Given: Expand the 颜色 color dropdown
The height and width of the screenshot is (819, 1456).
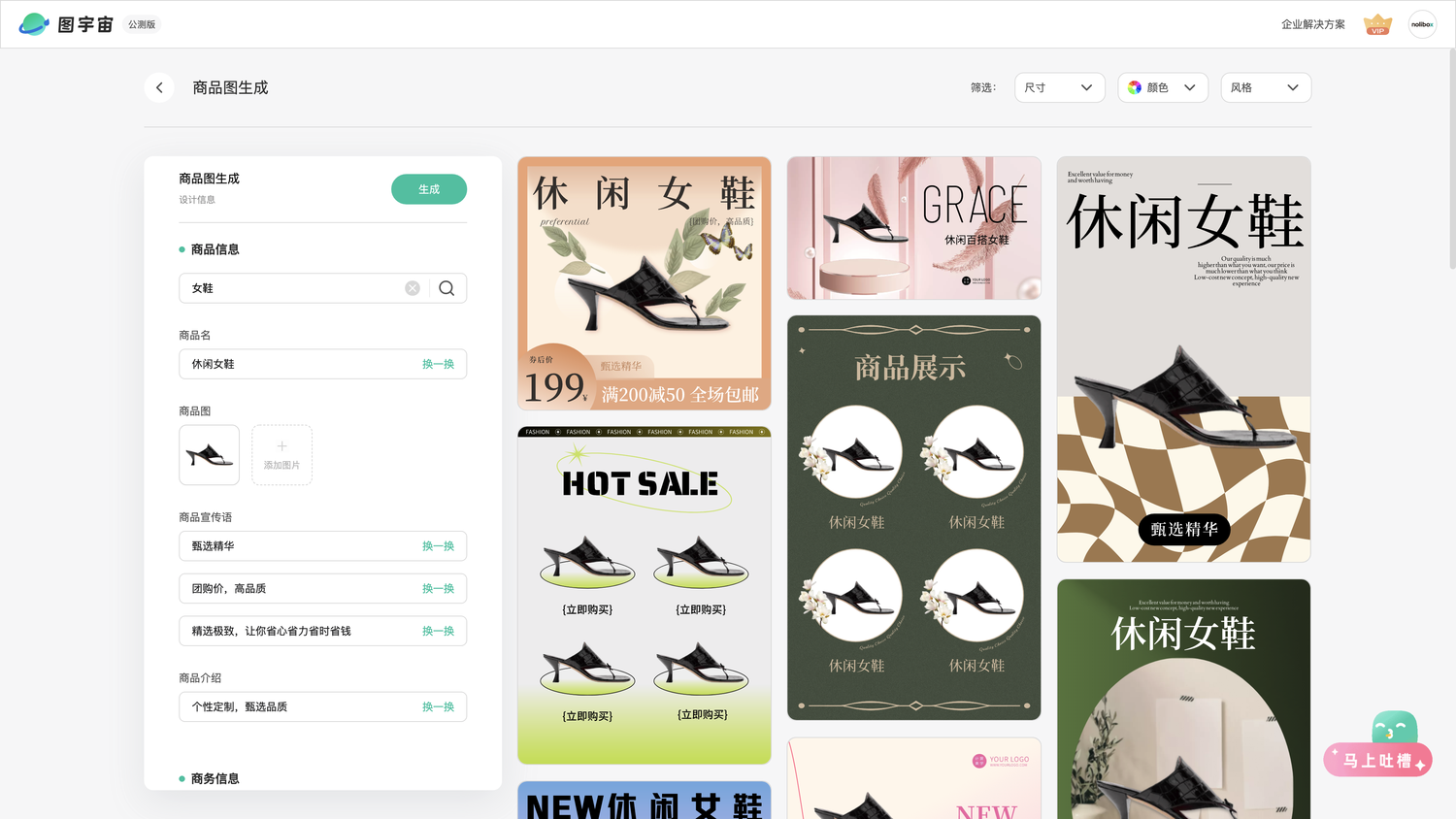Looking at the screenshot, I should [1163, 87].
